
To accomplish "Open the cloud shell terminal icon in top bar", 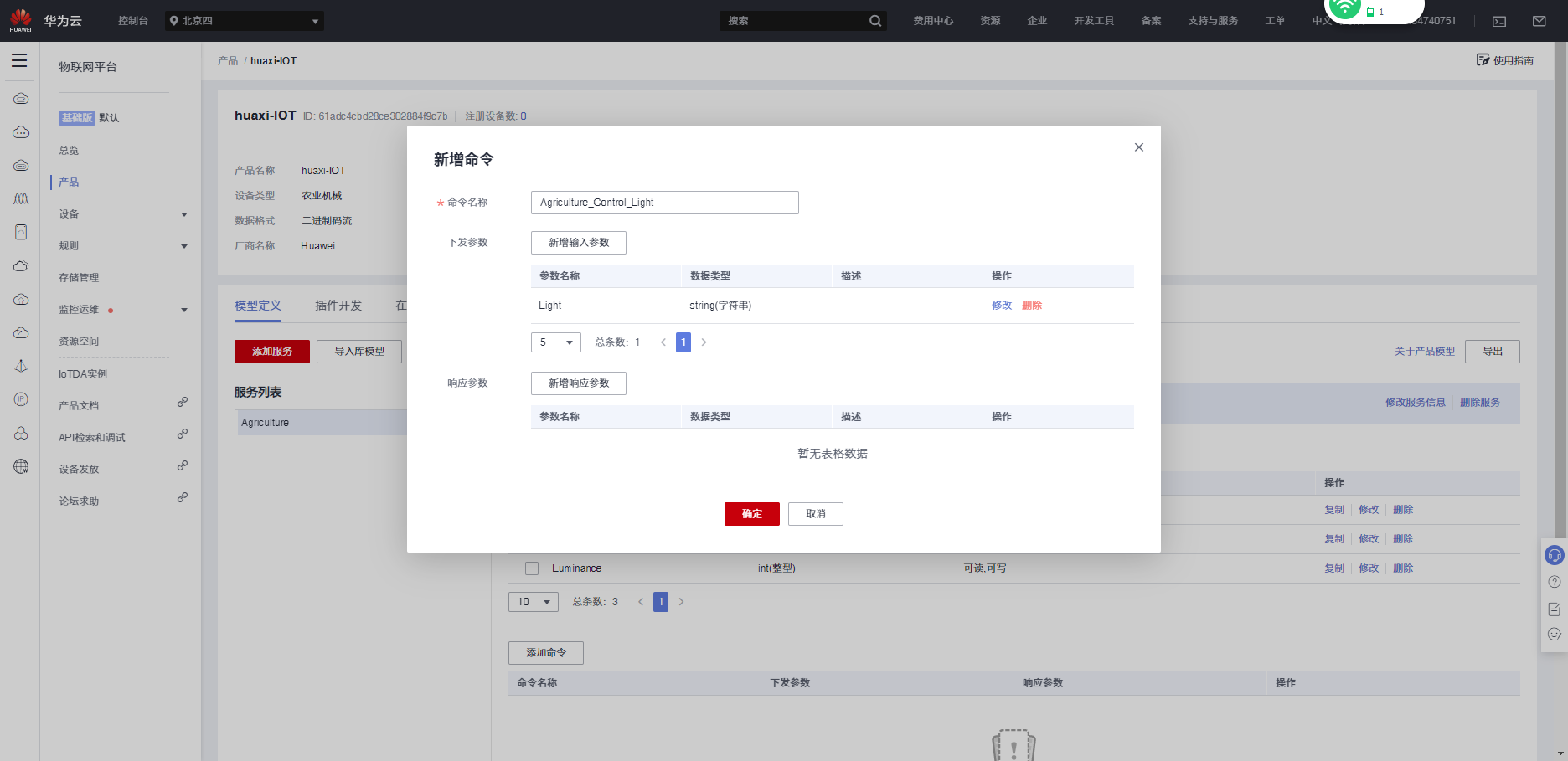I will [1499, 21].
